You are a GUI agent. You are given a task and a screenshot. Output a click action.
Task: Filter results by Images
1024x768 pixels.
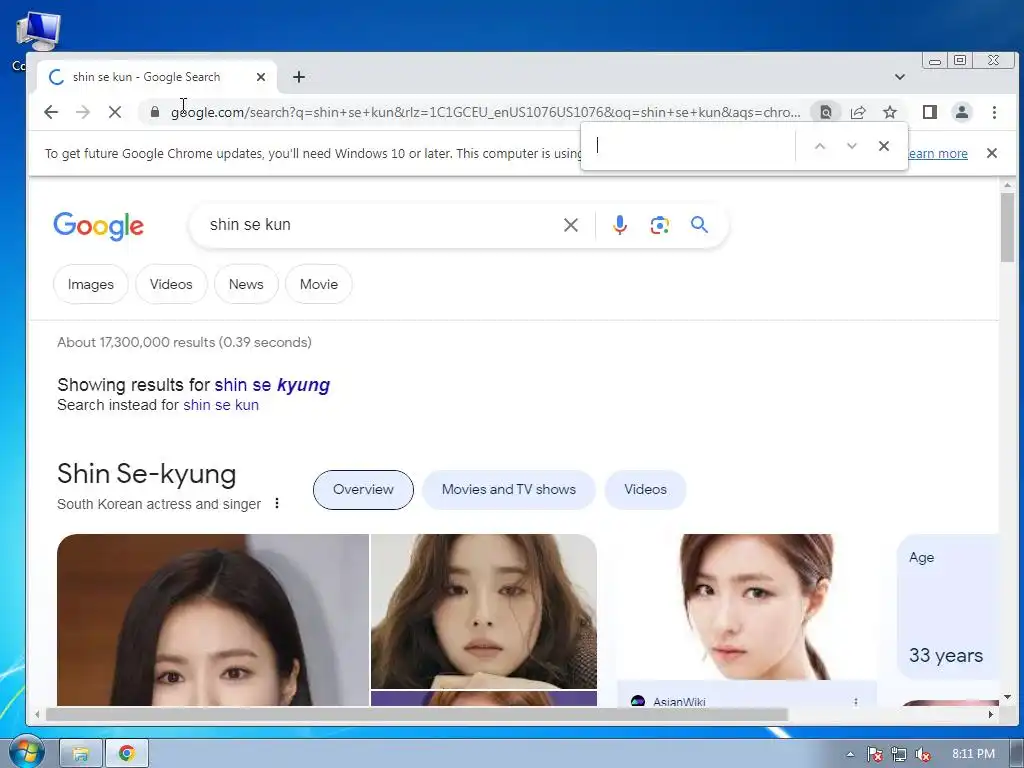pyautogui.click(x=91, y=284)
